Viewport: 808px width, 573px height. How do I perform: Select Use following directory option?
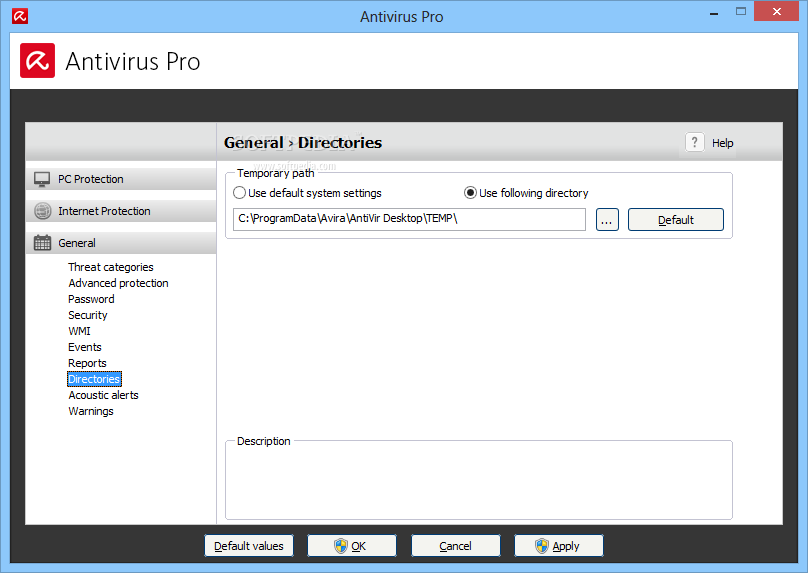[x=526, y=193]
